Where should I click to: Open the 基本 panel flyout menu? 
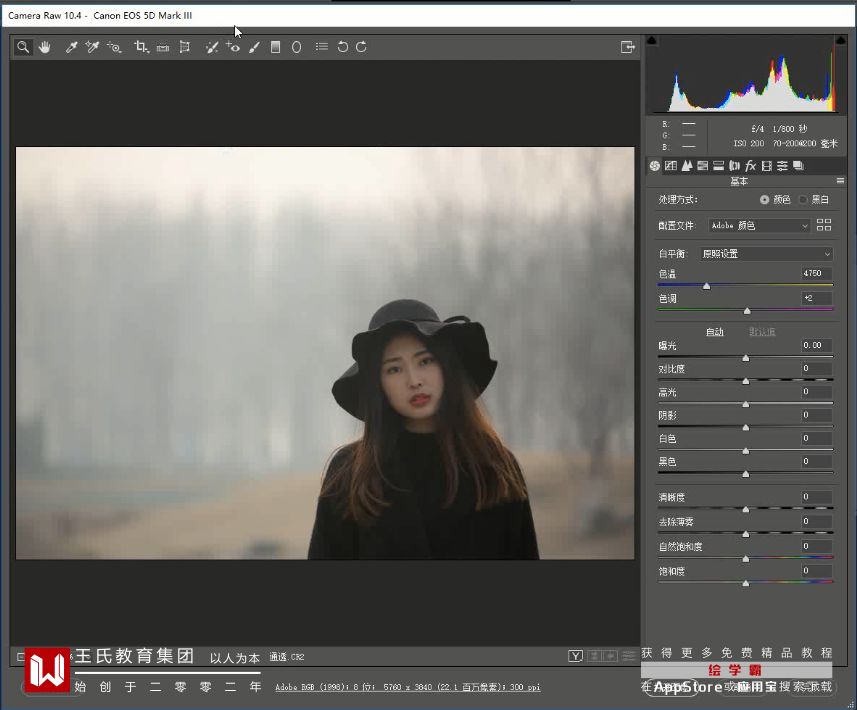(840, 180)
